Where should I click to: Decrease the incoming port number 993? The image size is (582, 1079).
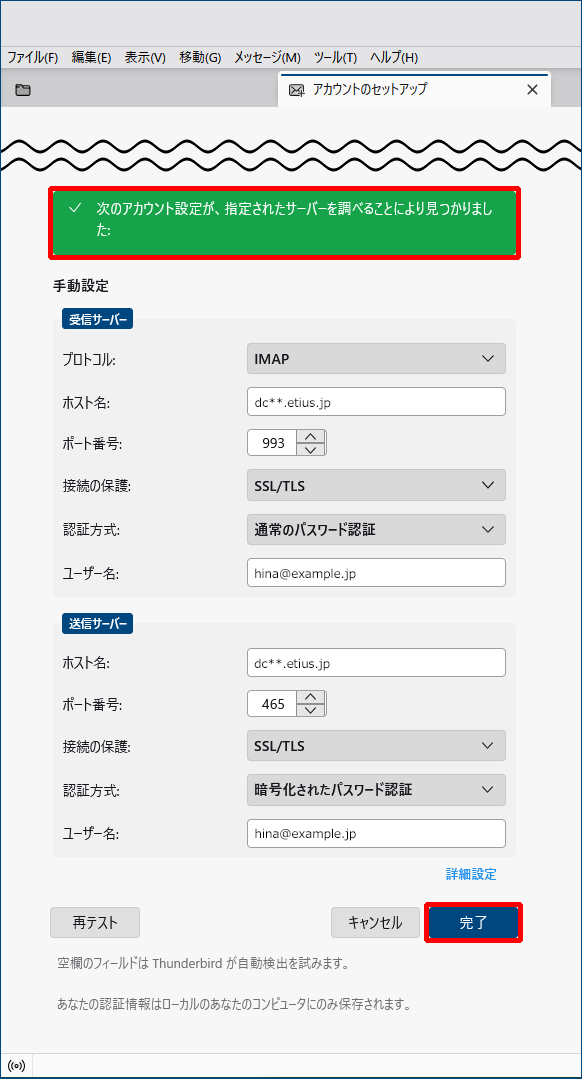pos(312,449)
